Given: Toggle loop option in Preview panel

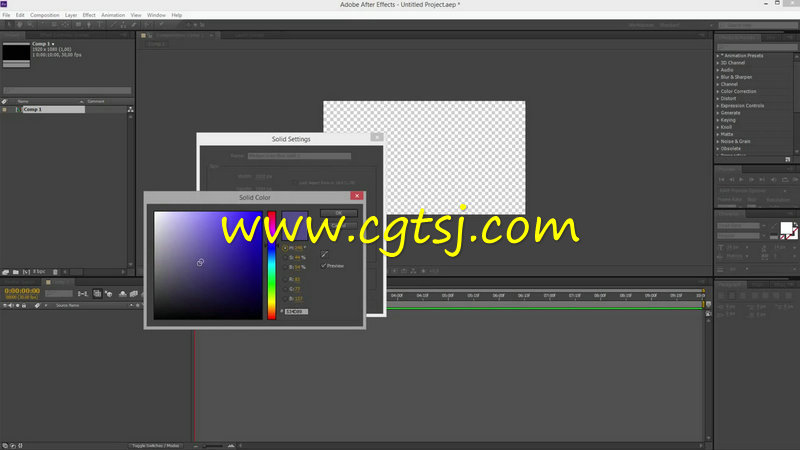Looking at the screenshot, I should tap(785, 180).
